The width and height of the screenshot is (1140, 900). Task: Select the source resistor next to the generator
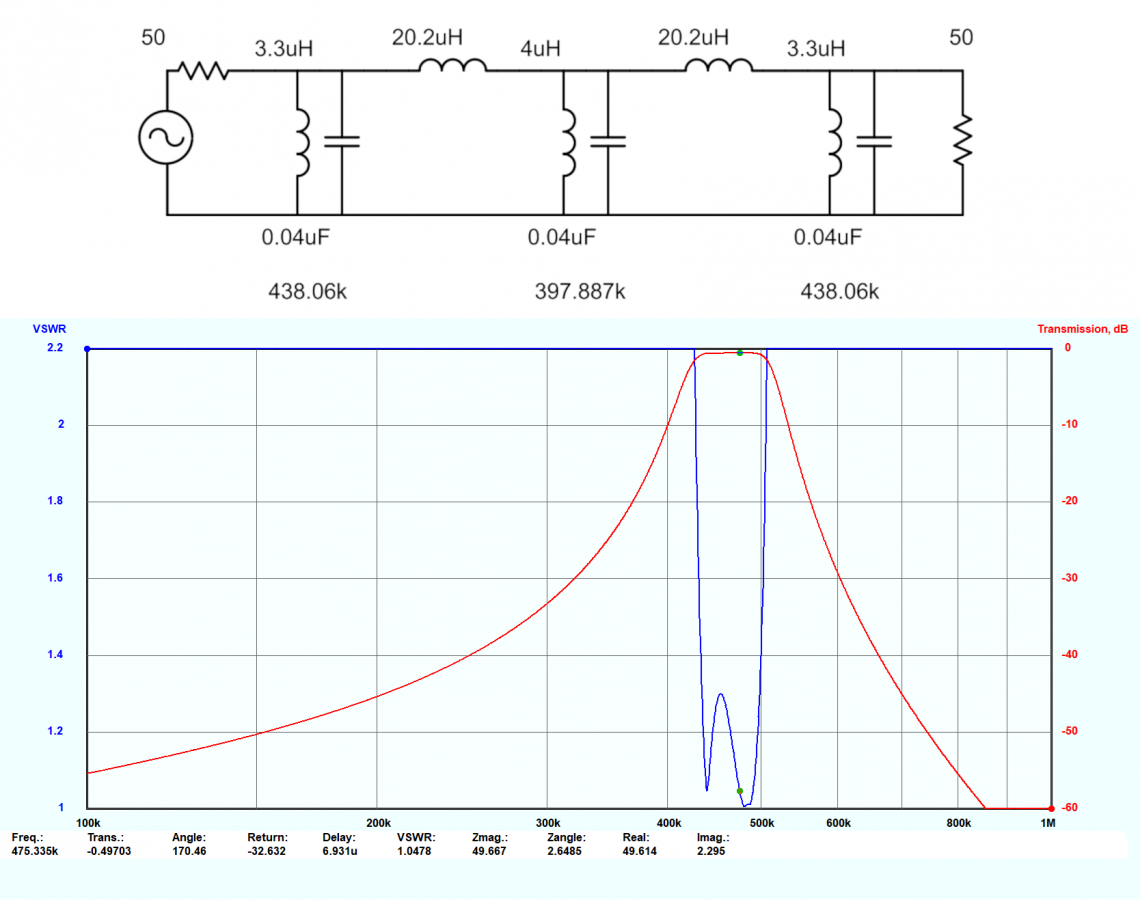(203, 71)
